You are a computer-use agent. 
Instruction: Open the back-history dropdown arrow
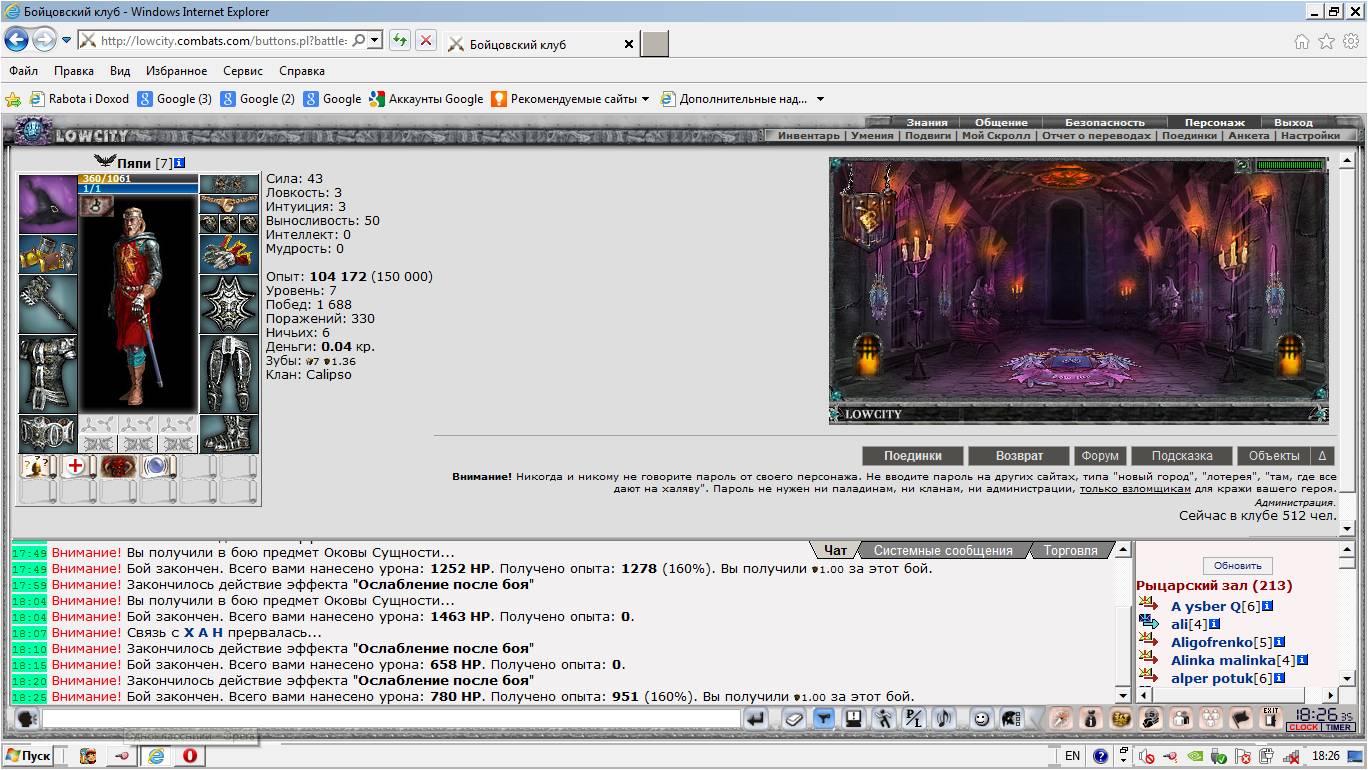coord(66,41)
